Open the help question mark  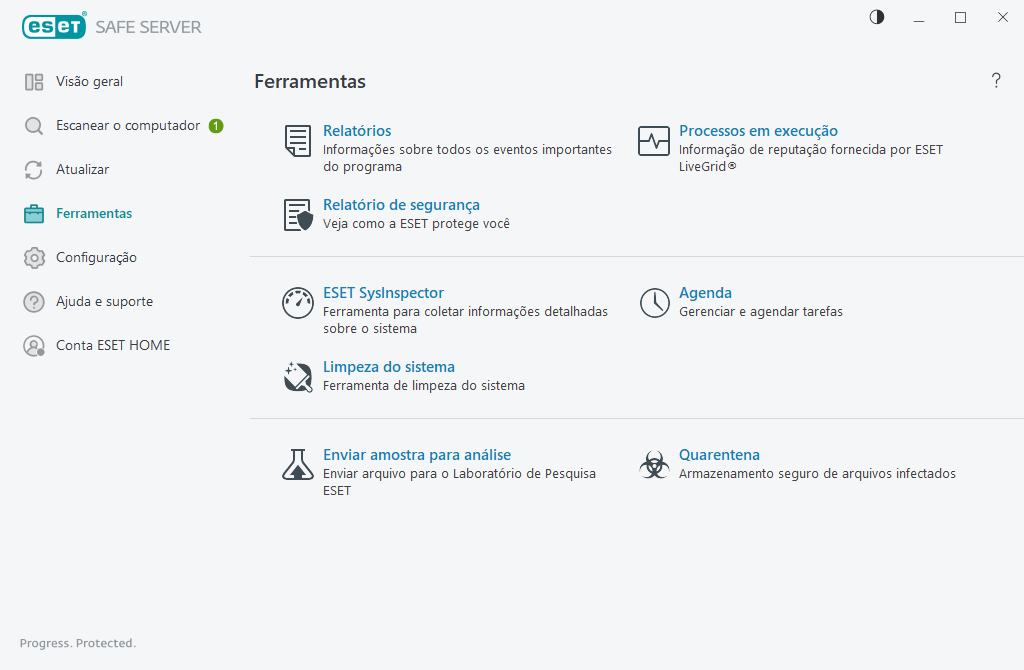[996, 81]
